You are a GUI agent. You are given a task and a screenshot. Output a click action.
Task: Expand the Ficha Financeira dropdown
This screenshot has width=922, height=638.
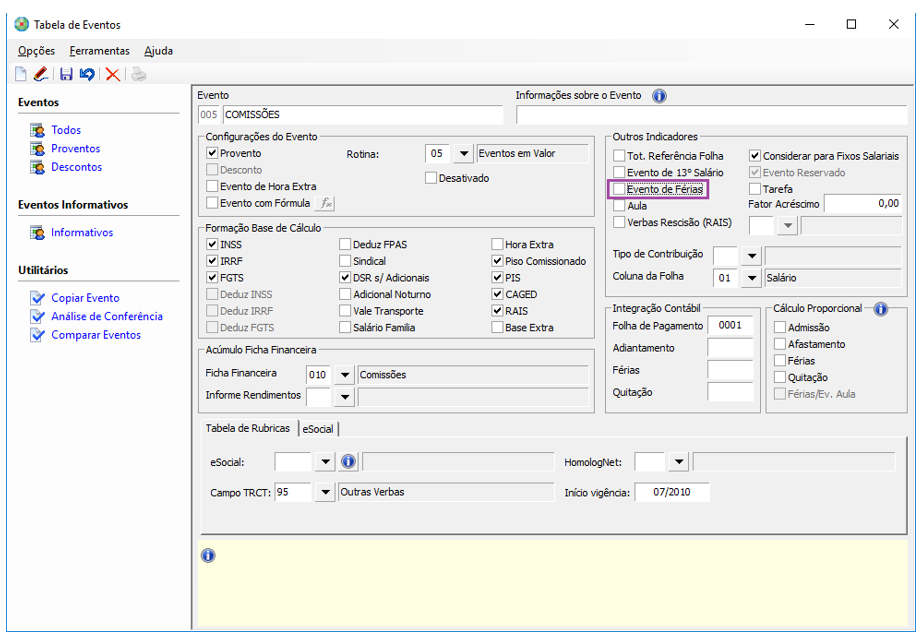[x=345, y=375]
